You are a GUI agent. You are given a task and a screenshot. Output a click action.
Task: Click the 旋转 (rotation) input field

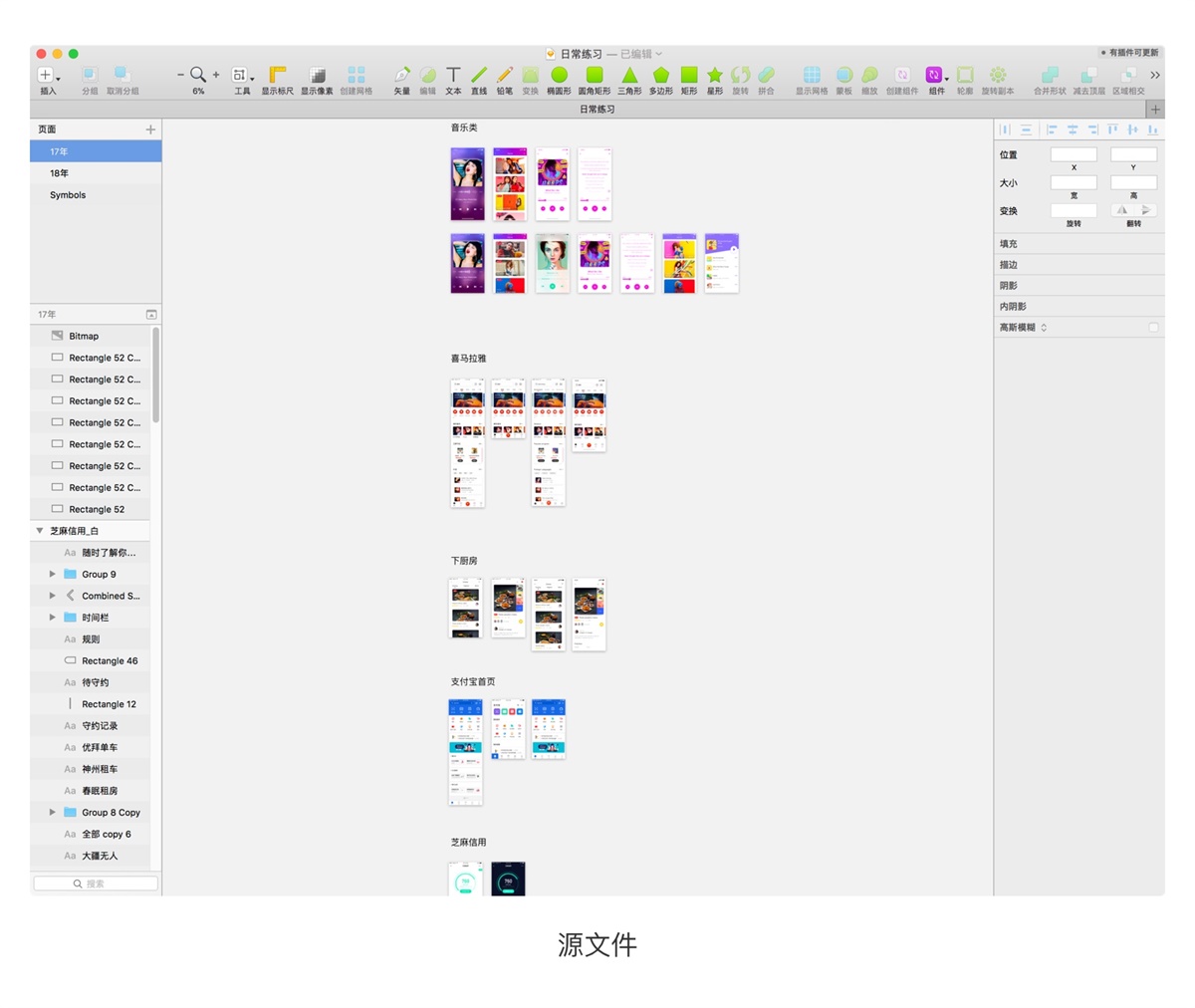pos(1074,210)
